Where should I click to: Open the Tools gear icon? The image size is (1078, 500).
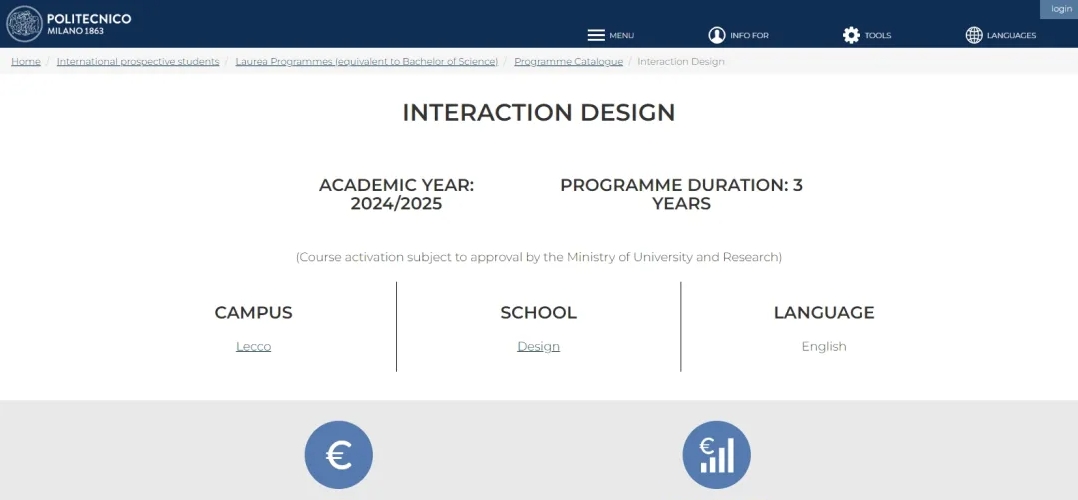point(851,35)
